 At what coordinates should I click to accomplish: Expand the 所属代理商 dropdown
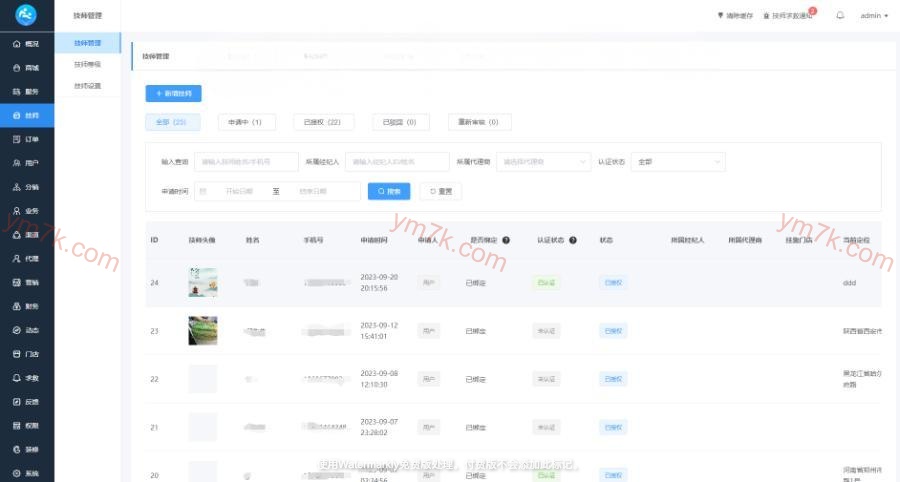pyautogui.click(x=544, y=161)
